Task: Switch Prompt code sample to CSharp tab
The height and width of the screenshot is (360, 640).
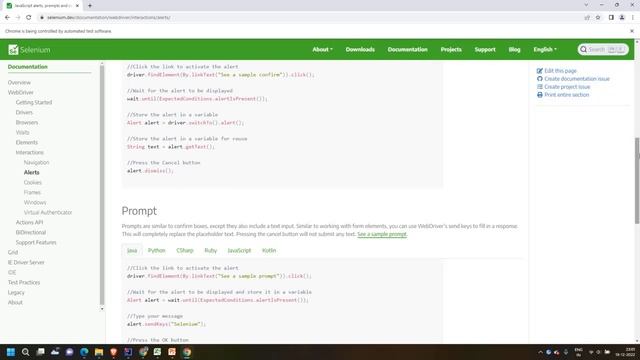Action: click(x=184, y=250)
